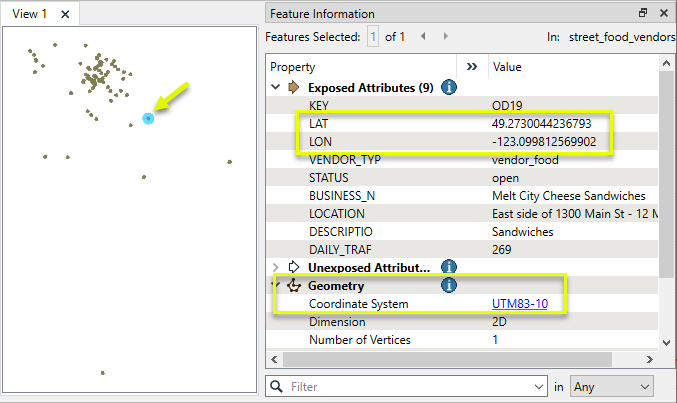The height and width of the screenshot is (403, 677).
Task: Open the 'Any' filter column dropdown
Action: [x=611, y=385]
